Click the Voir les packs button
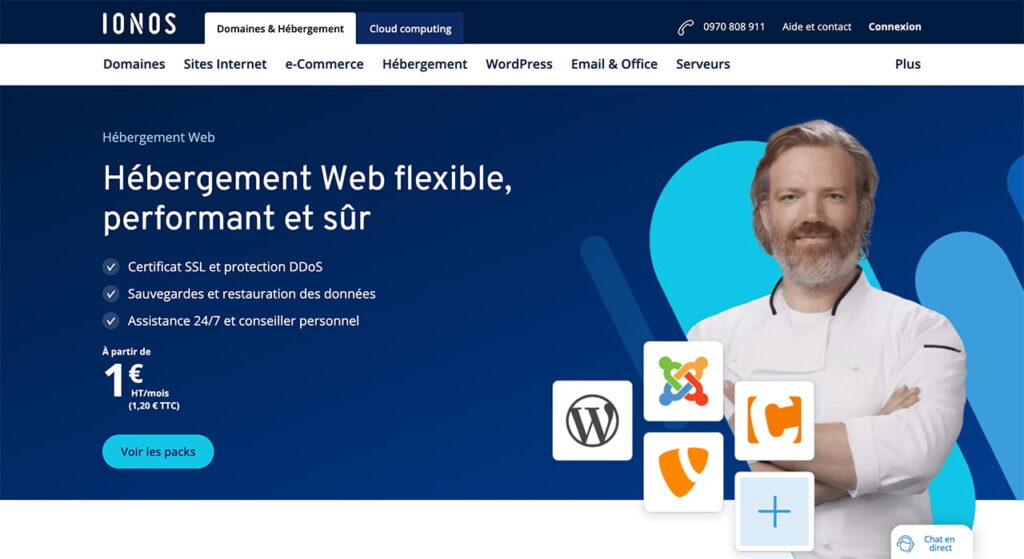 (x=158, y=451)
